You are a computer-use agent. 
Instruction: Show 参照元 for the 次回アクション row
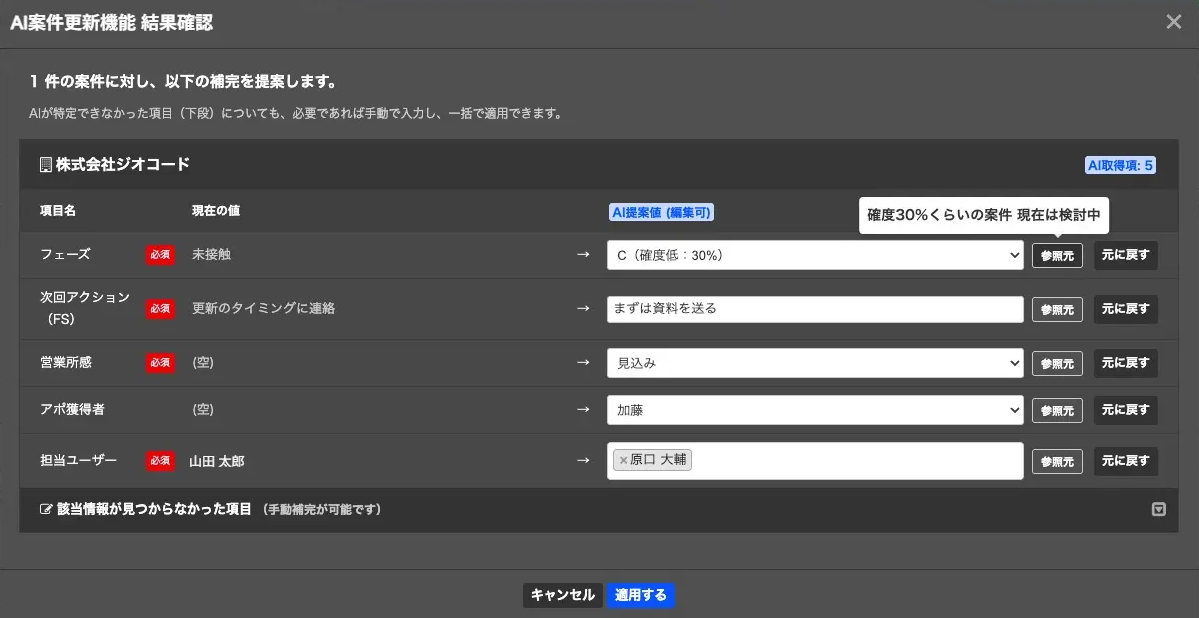(1057, 310)
